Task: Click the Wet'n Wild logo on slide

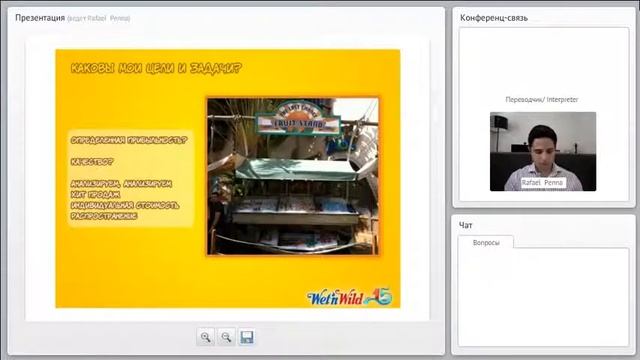Action: pos(350,297)
